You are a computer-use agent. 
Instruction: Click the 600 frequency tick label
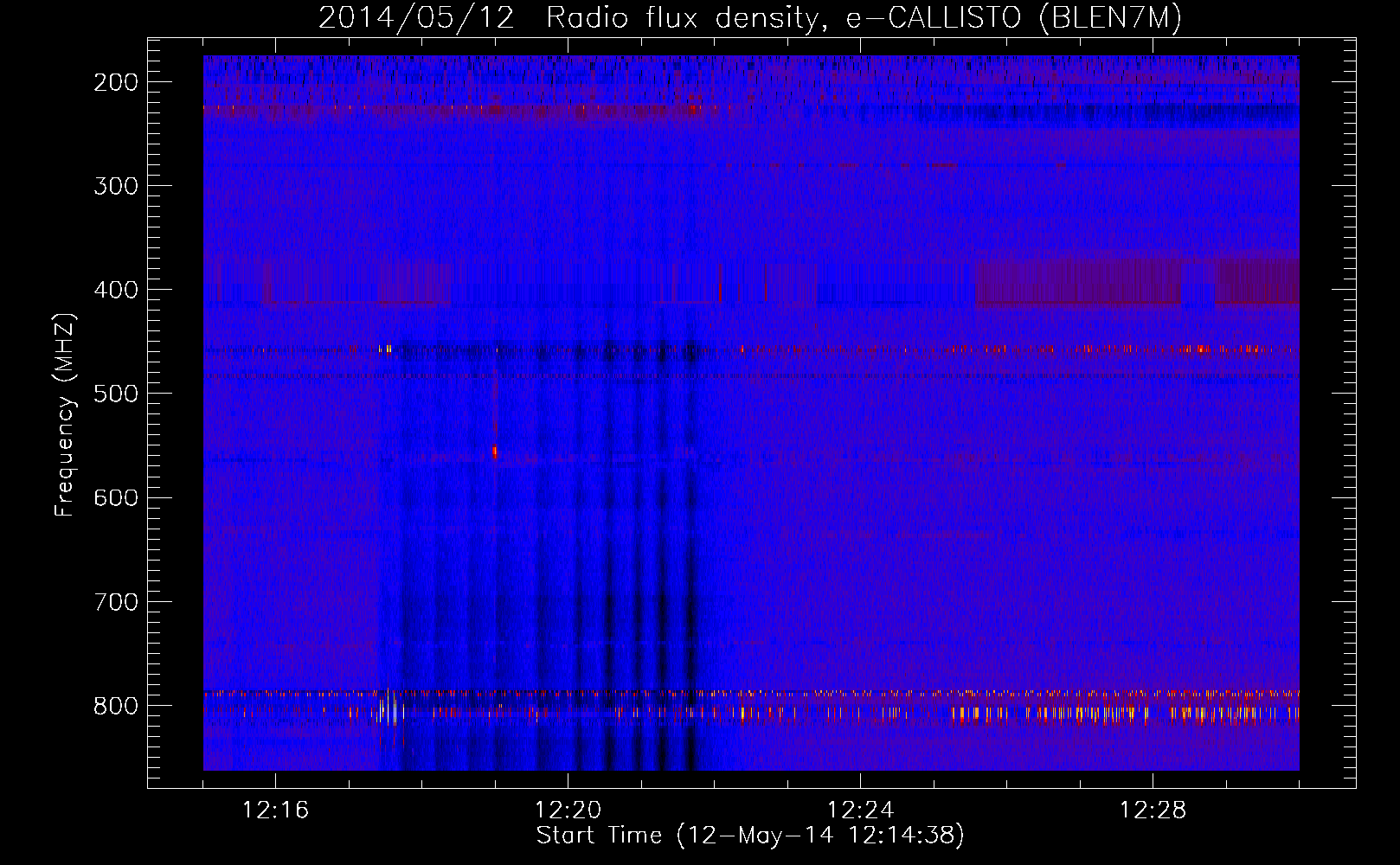tap(116, 498)
